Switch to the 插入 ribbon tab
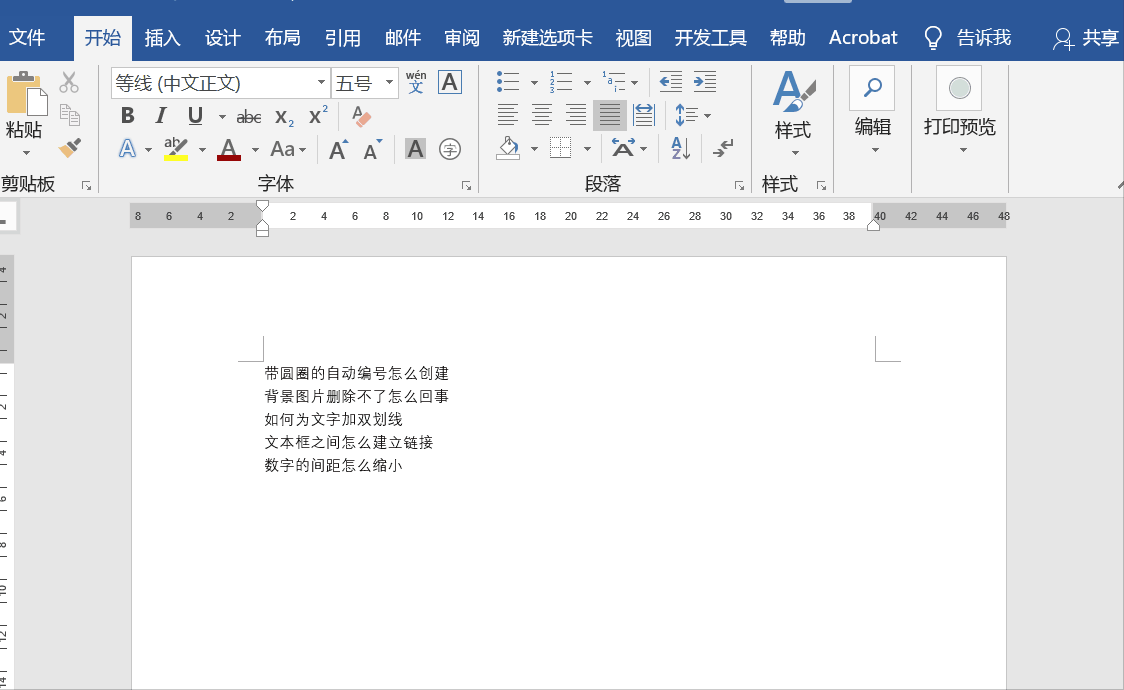This screenshot has width=1124, height=690. [x=163, y=37]
